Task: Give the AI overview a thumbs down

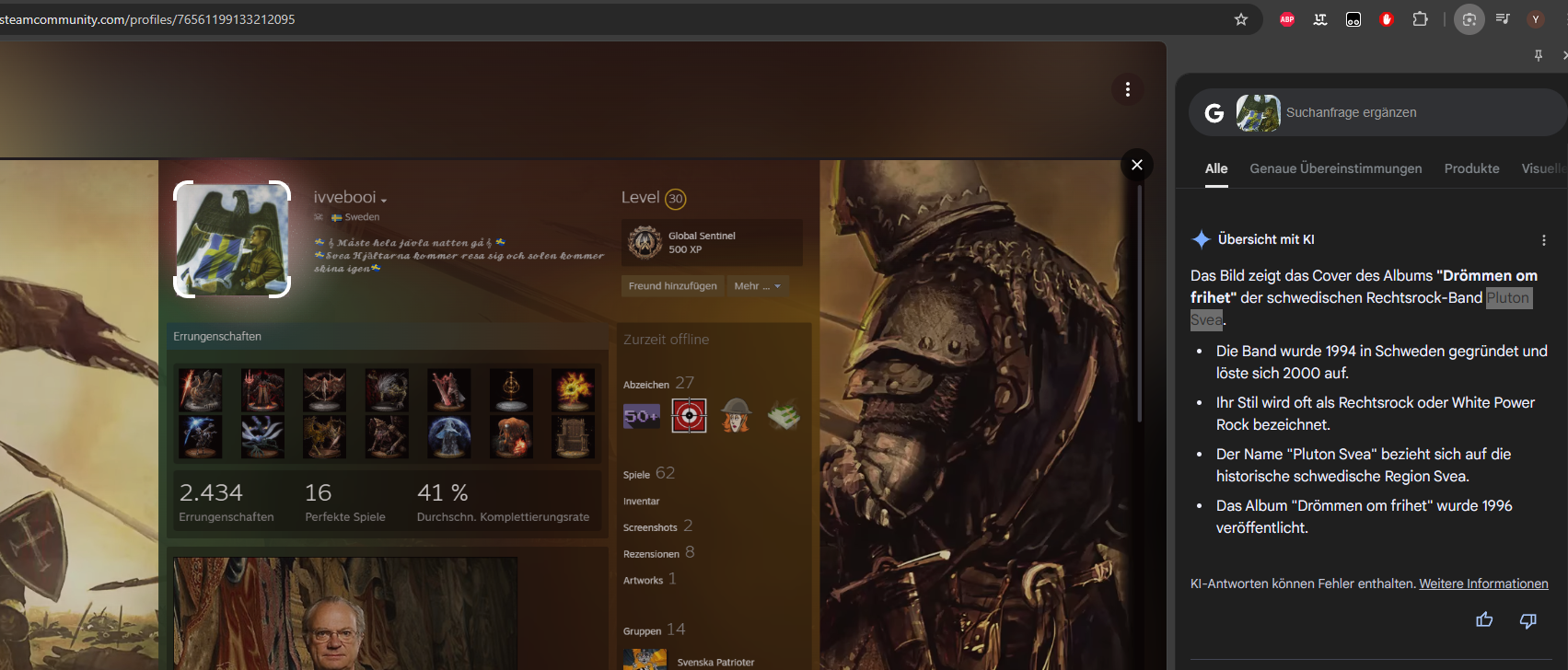Action: 1527,620
